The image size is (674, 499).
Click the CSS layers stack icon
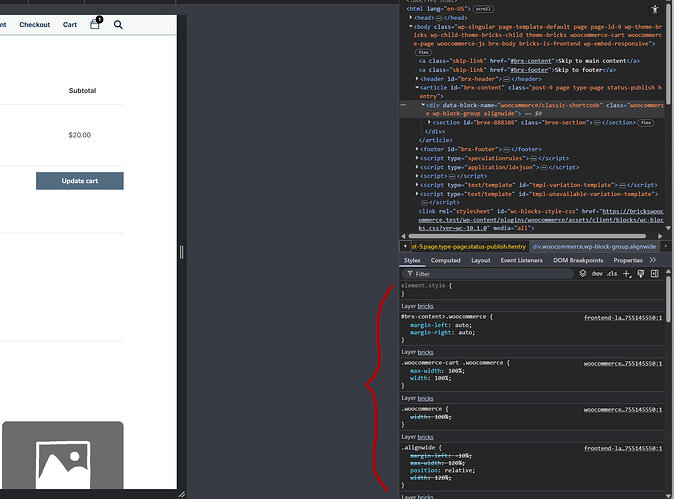coord(582,273)
